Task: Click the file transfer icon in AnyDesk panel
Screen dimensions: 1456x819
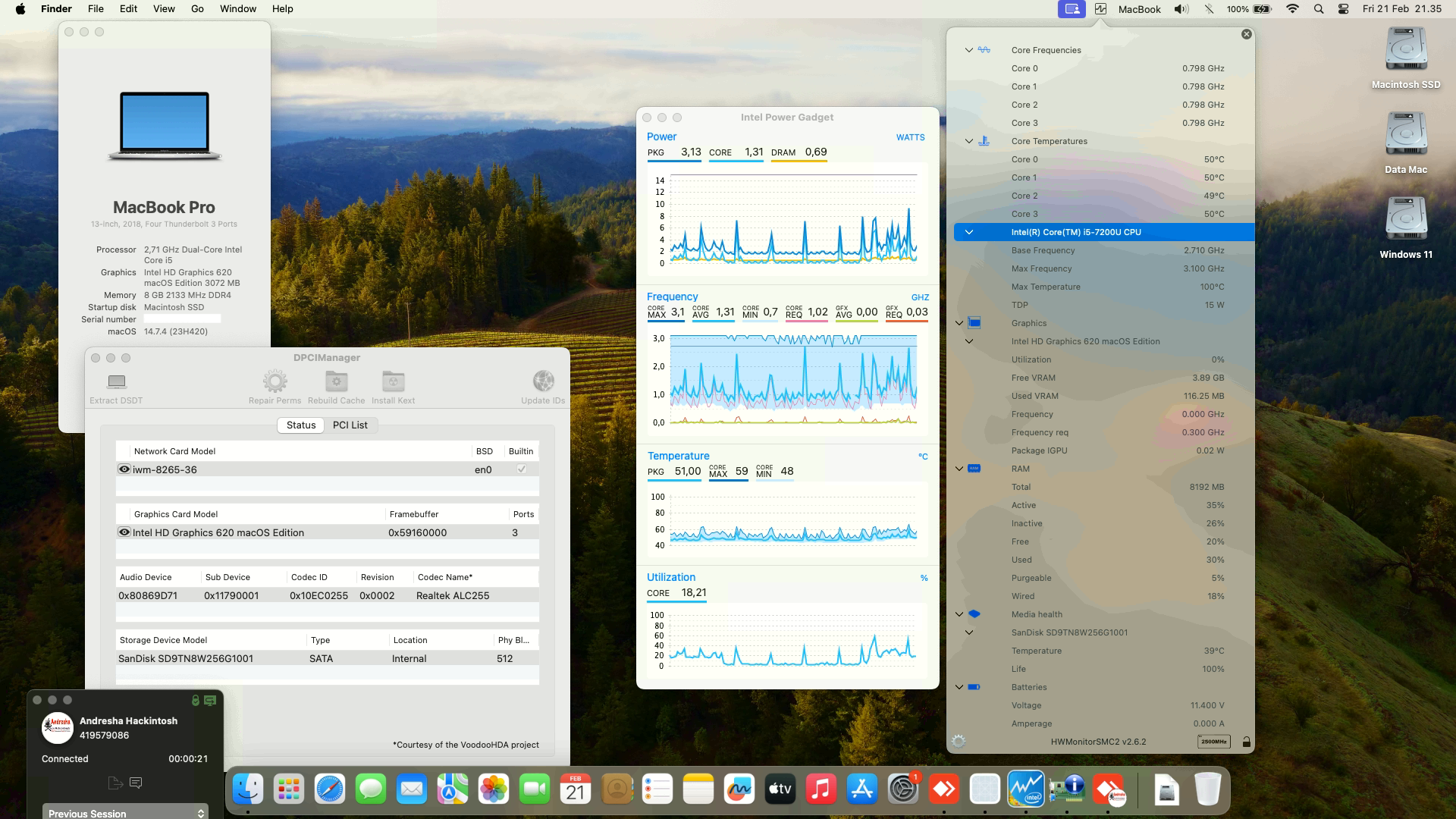Action: tap(115, 783)
